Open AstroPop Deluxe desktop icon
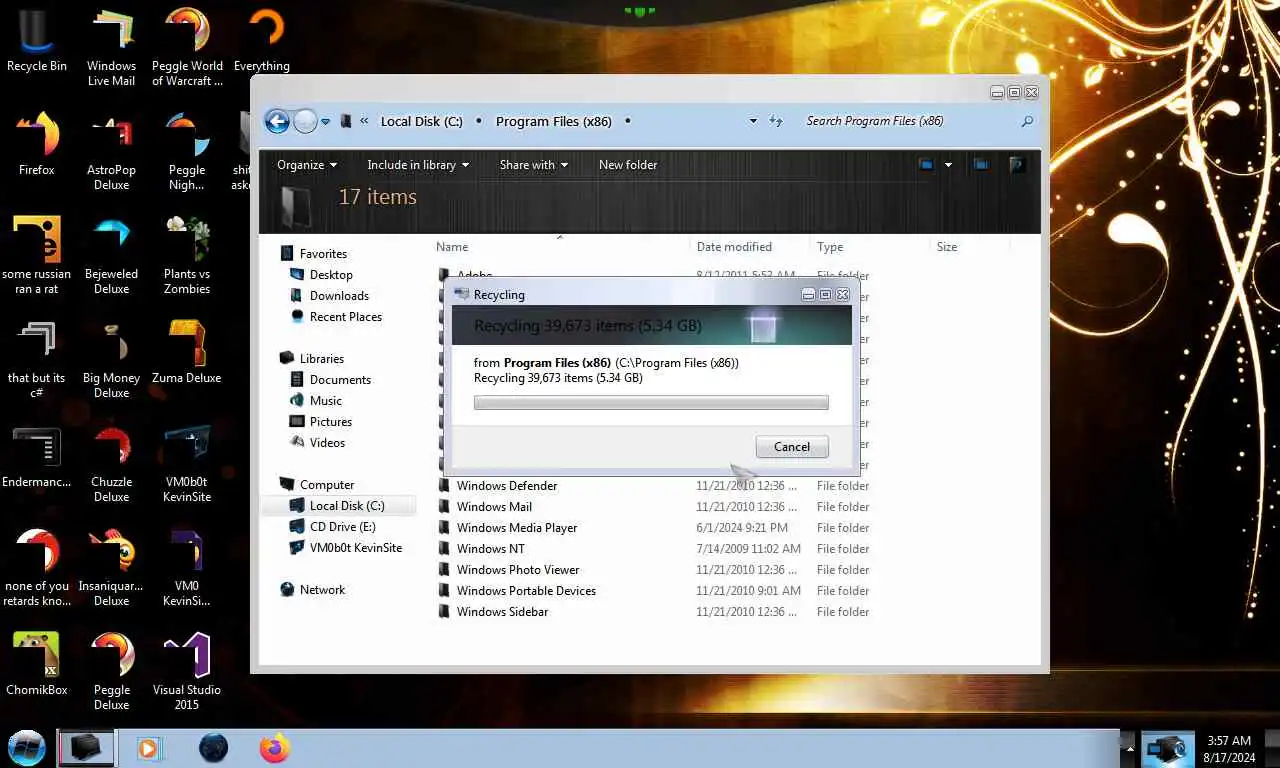This screenshot has height=768, width=1280. [111, 152]
